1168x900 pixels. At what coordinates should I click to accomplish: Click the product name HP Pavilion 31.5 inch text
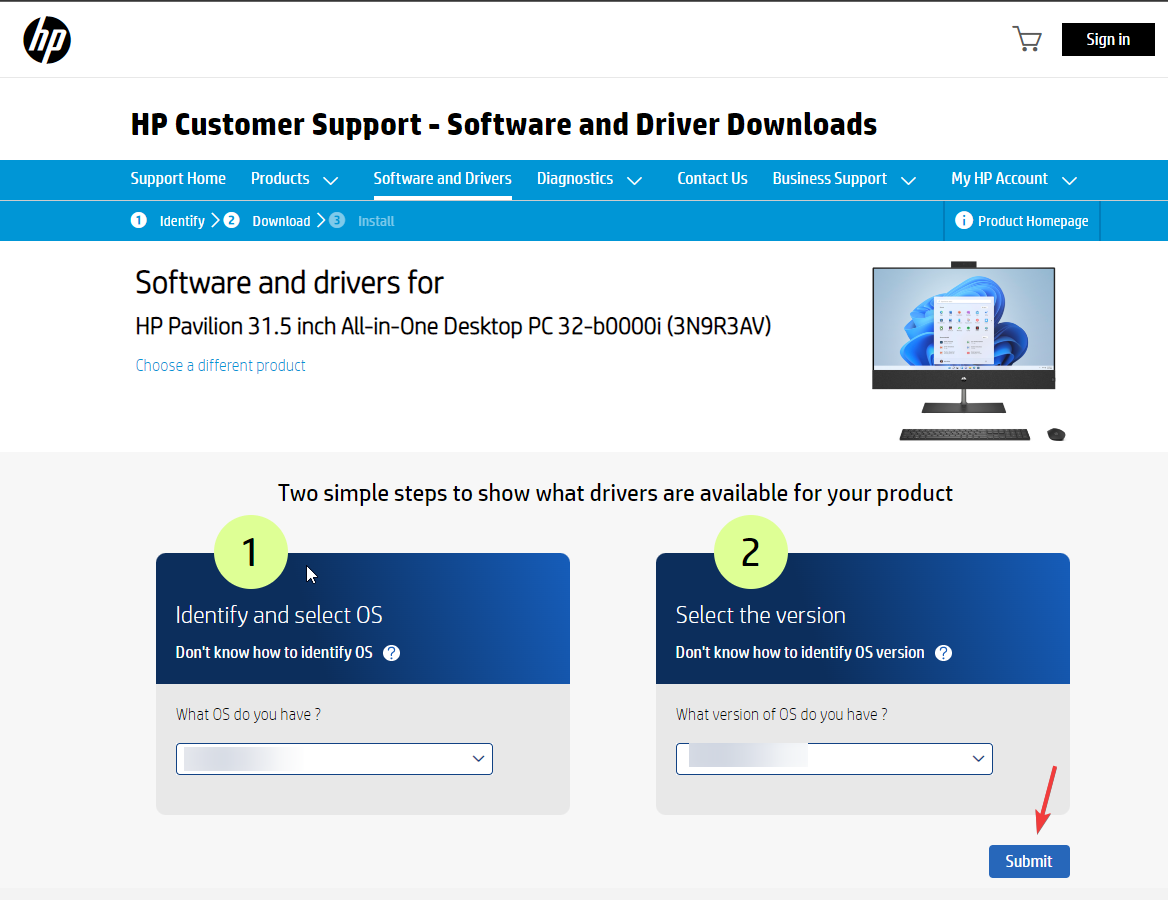click(x=453, y=326)
